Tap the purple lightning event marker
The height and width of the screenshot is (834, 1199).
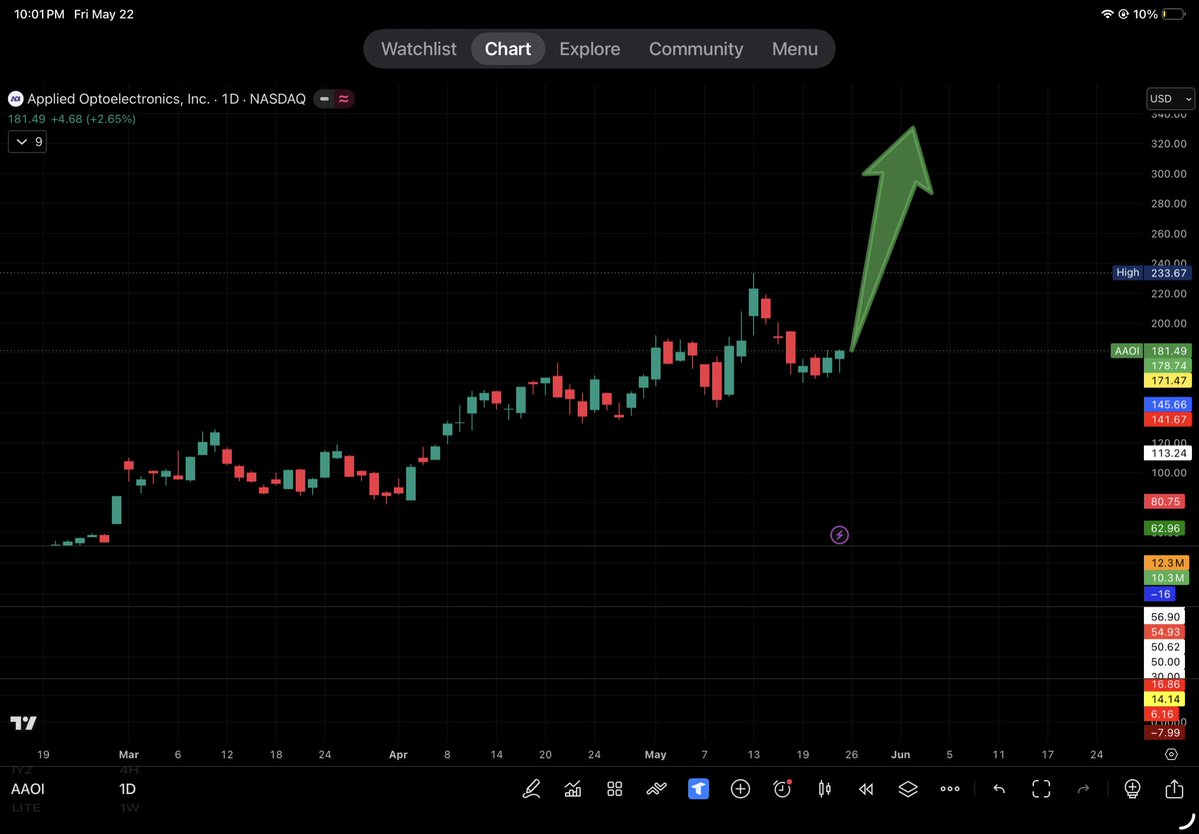click(x=840, y=535)
